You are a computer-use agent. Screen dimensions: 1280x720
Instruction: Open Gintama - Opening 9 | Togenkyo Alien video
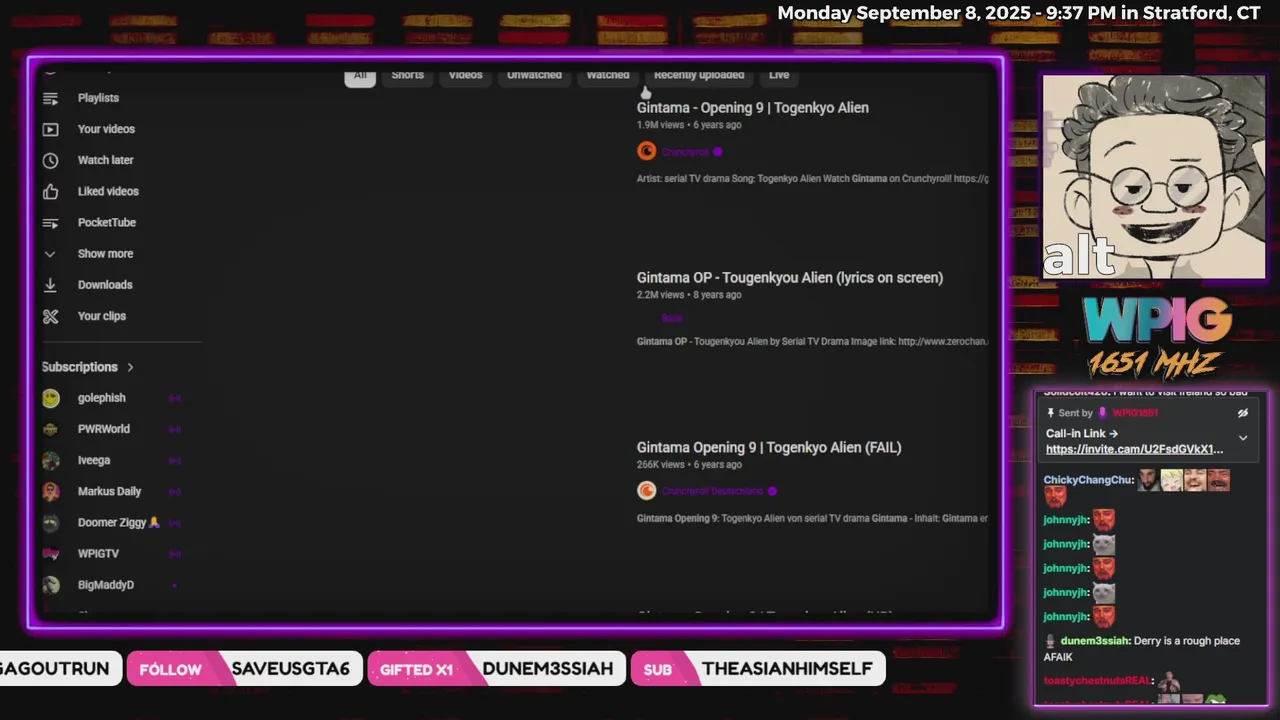753,108
